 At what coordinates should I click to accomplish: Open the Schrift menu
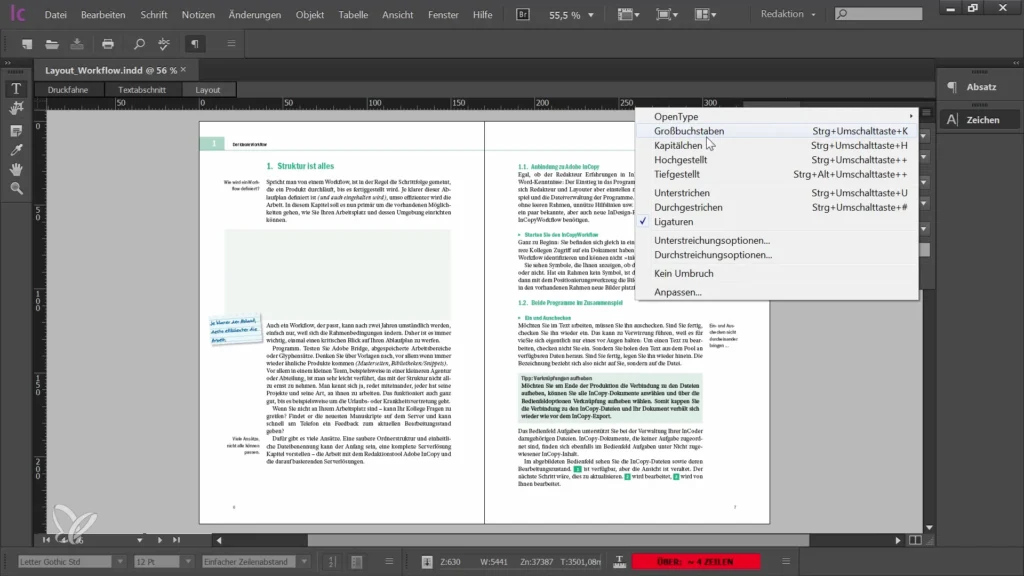point(154,15)
